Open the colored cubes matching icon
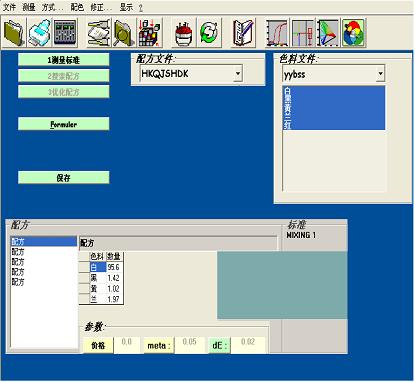 [150, 33]
